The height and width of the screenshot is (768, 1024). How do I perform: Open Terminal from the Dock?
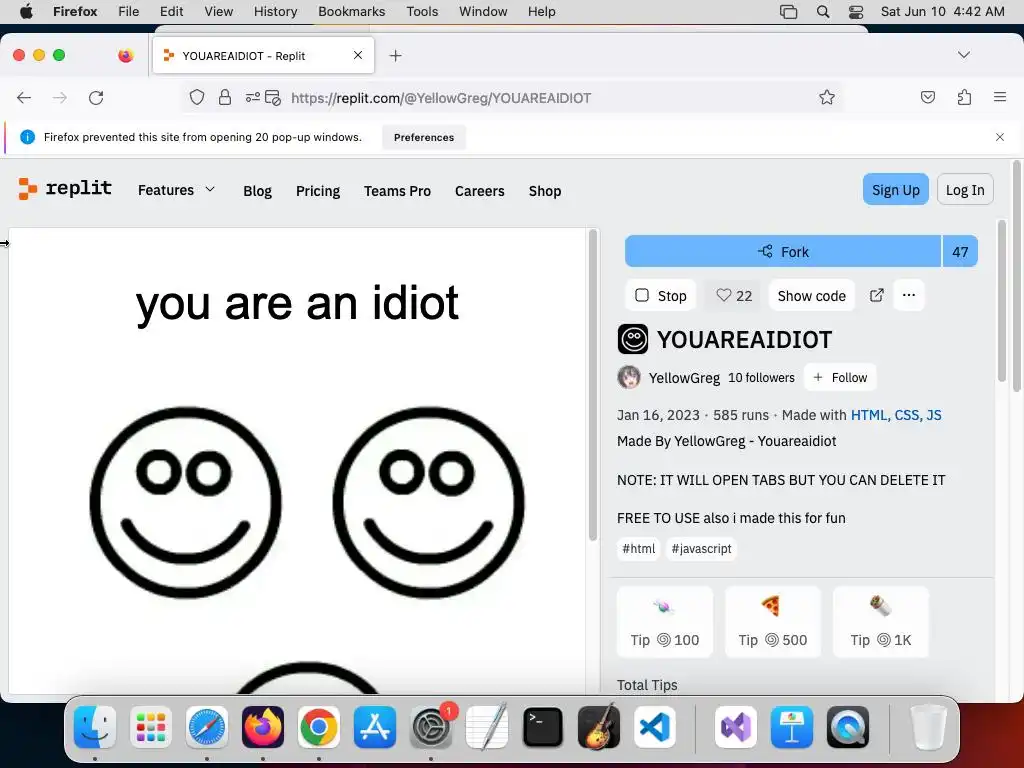click(x=543, y=728)
